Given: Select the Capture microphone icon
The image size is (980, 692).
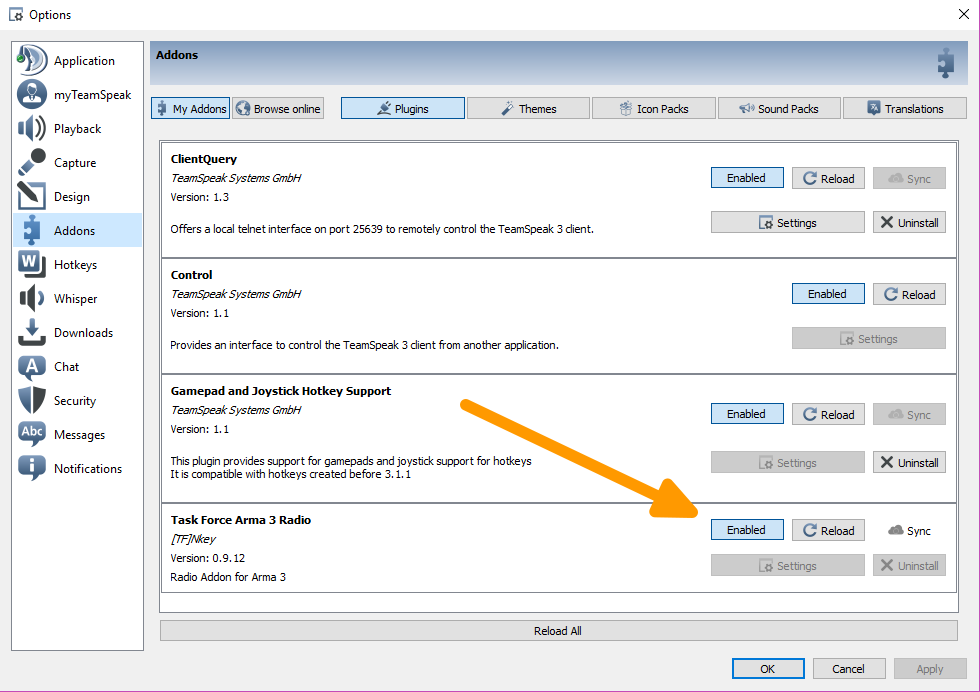Looking at the screenshot, I should click(x=31, y=163).
